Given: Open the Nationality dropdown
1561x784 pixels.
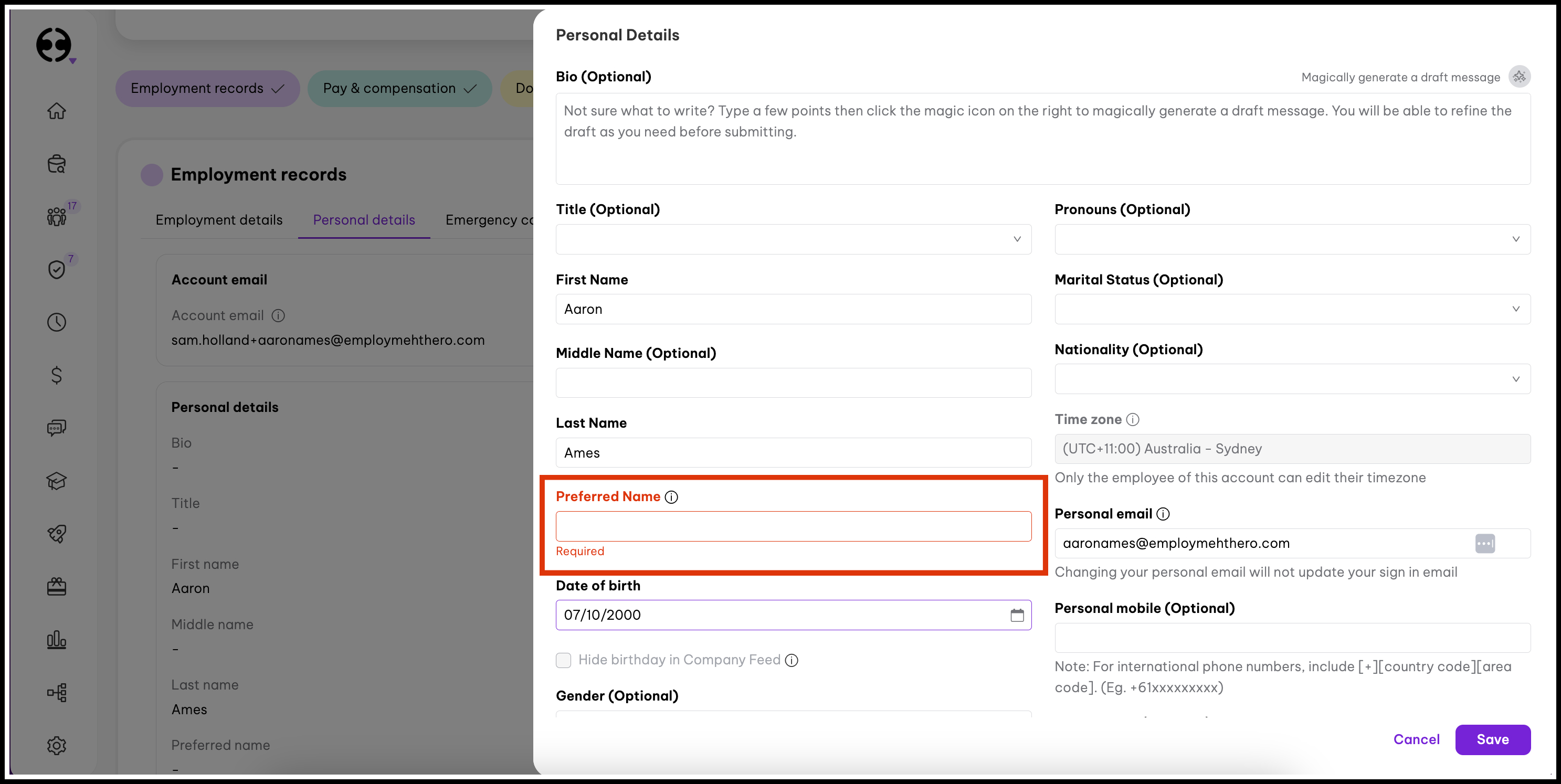Looking at the screenshot, I should (x=1292, y=379).
